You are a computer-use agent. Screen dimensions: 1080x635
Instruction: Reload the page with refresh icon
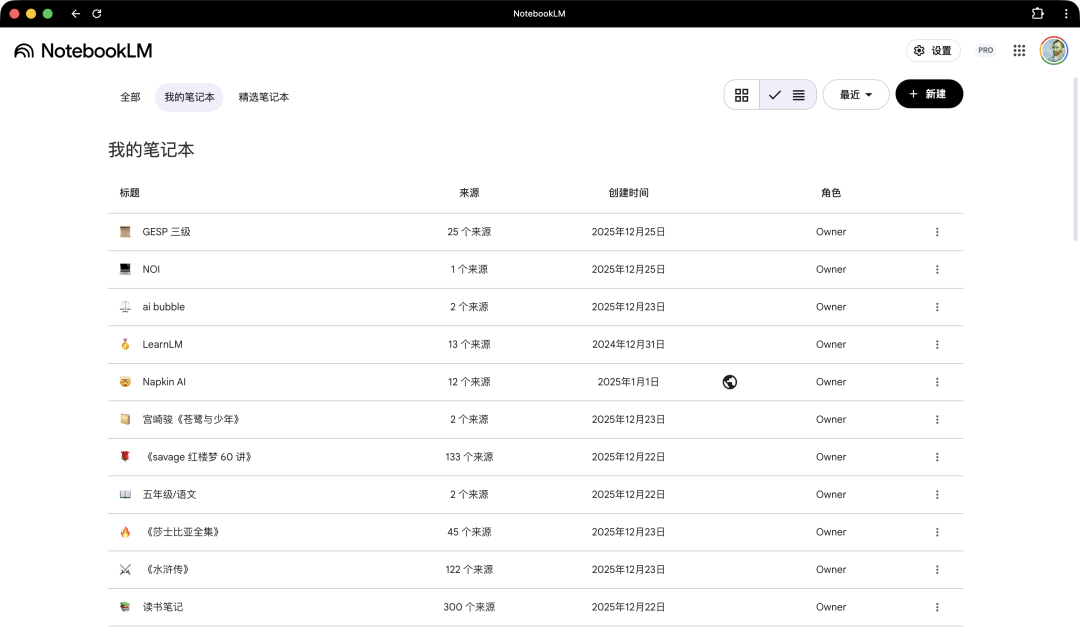pos(97,13)
